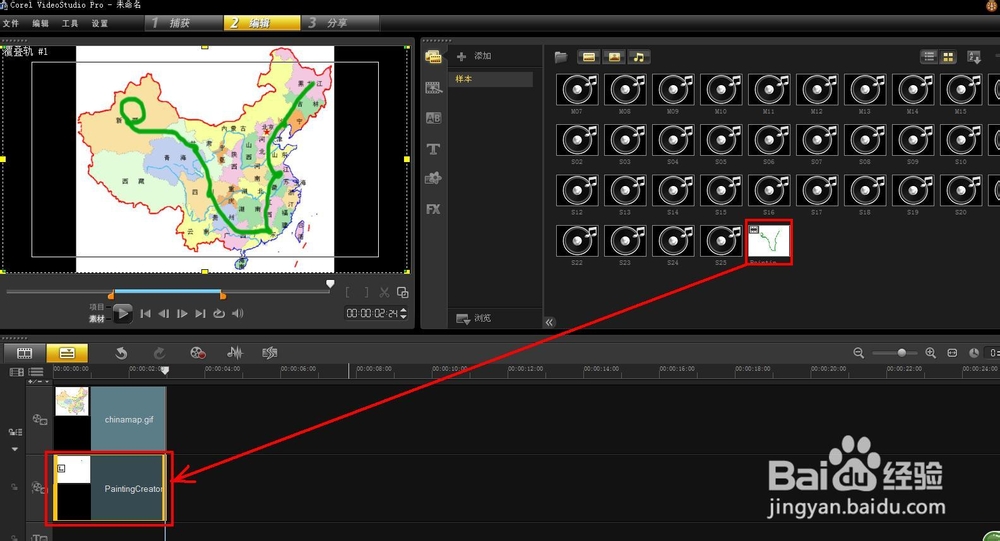Viewport: 1000px width, 541px height.
Task: Switch to Storyboard view button
Action: [x=24, y=353]
